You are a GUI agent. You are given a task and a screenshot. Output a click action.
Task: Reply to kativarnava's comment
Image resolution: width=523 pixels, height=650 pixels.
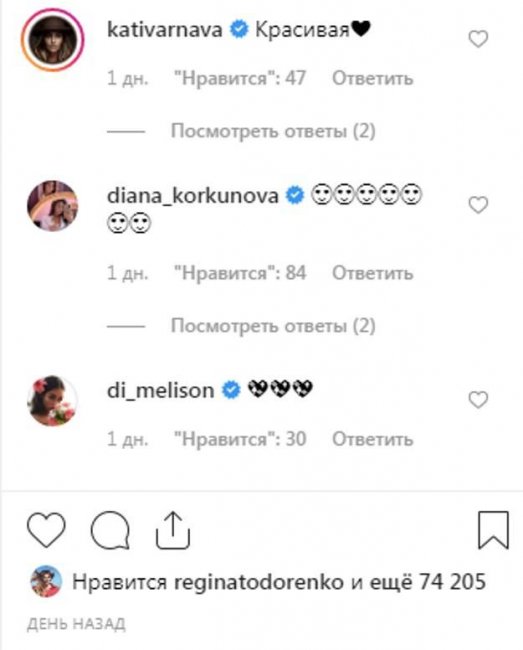(373, 78)
